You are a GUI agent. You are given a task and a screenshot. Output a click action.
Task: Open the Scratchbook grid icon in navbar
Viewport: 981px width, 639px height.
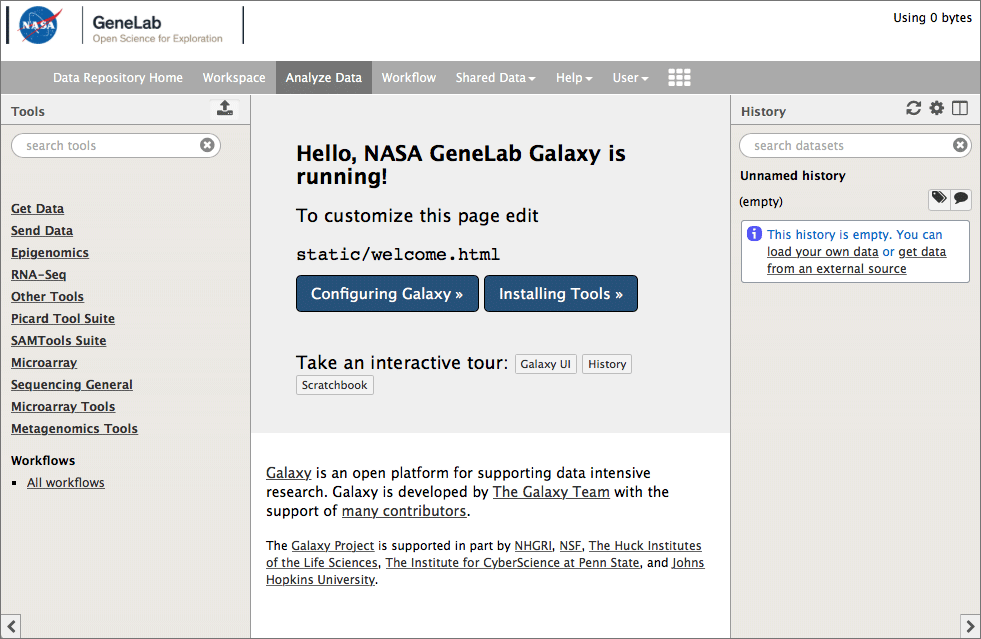tap(679, 78)
